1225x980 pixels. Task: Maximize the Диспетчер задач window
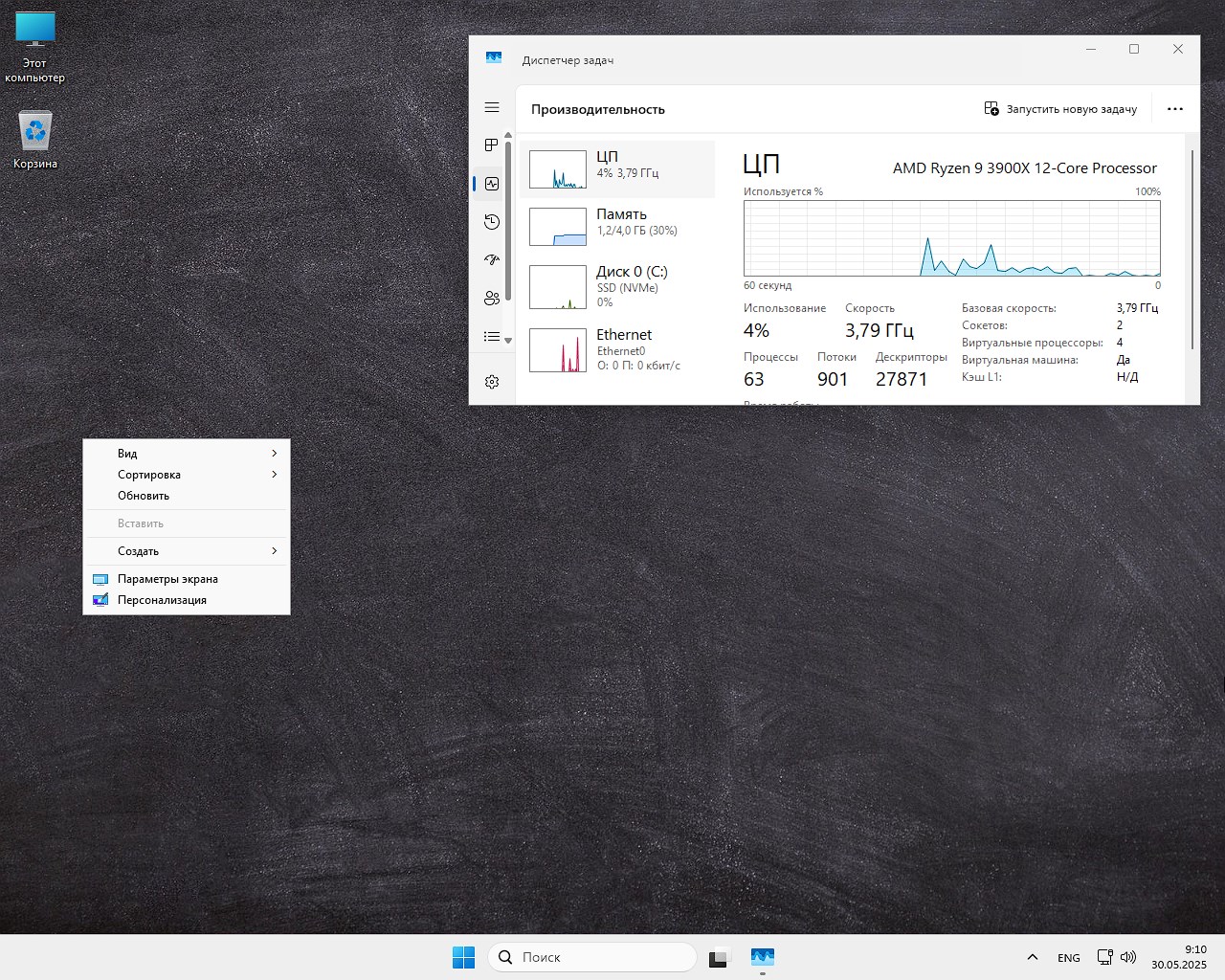(x=1134, y=49)
